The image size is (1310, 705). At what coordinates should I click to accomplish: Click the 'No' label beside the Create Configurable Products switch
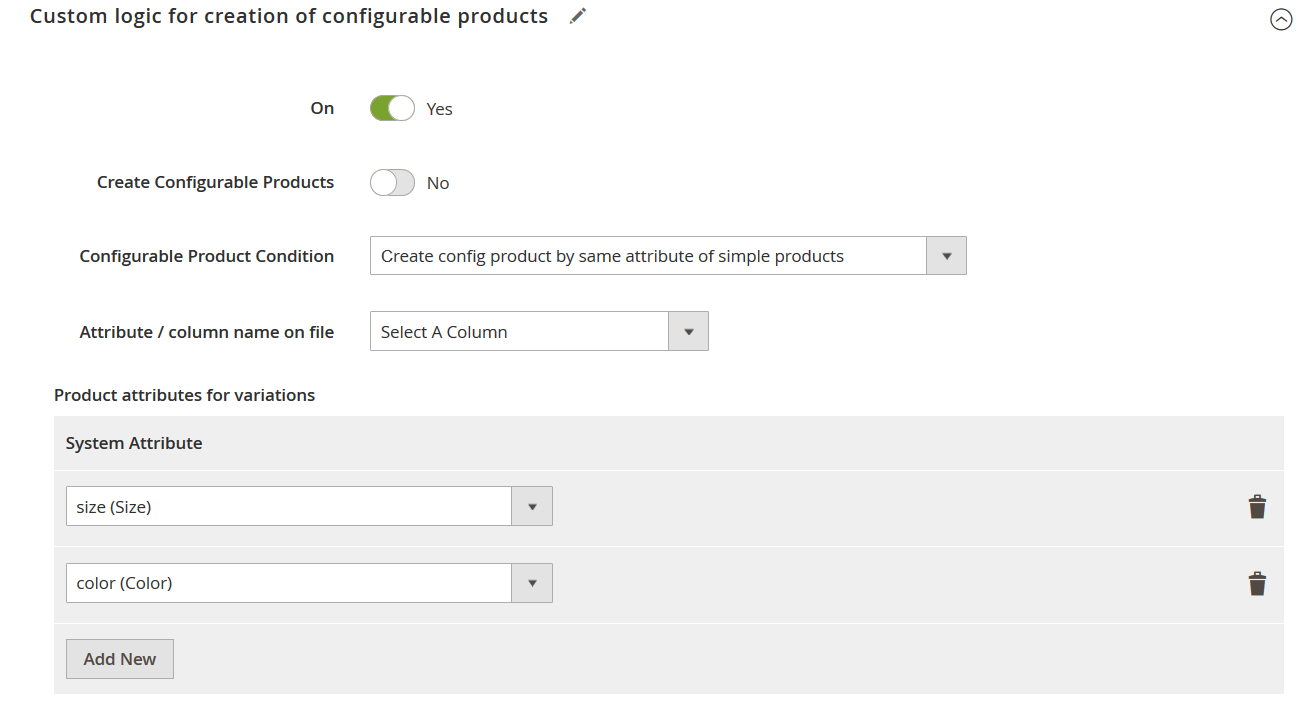coord(438,184)
